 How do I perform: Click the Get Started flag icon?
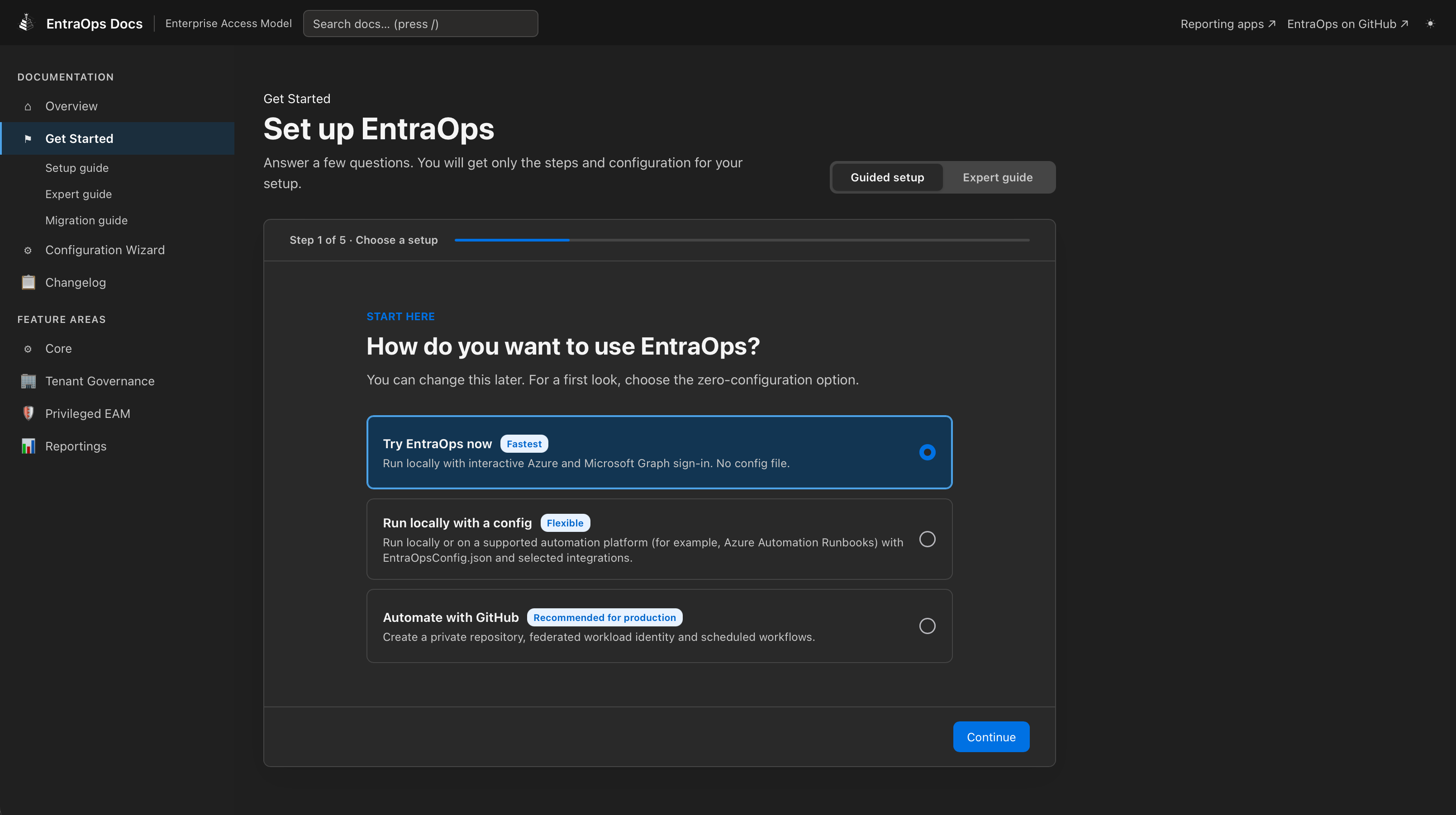pyautogui.click(x=28, y=138)
